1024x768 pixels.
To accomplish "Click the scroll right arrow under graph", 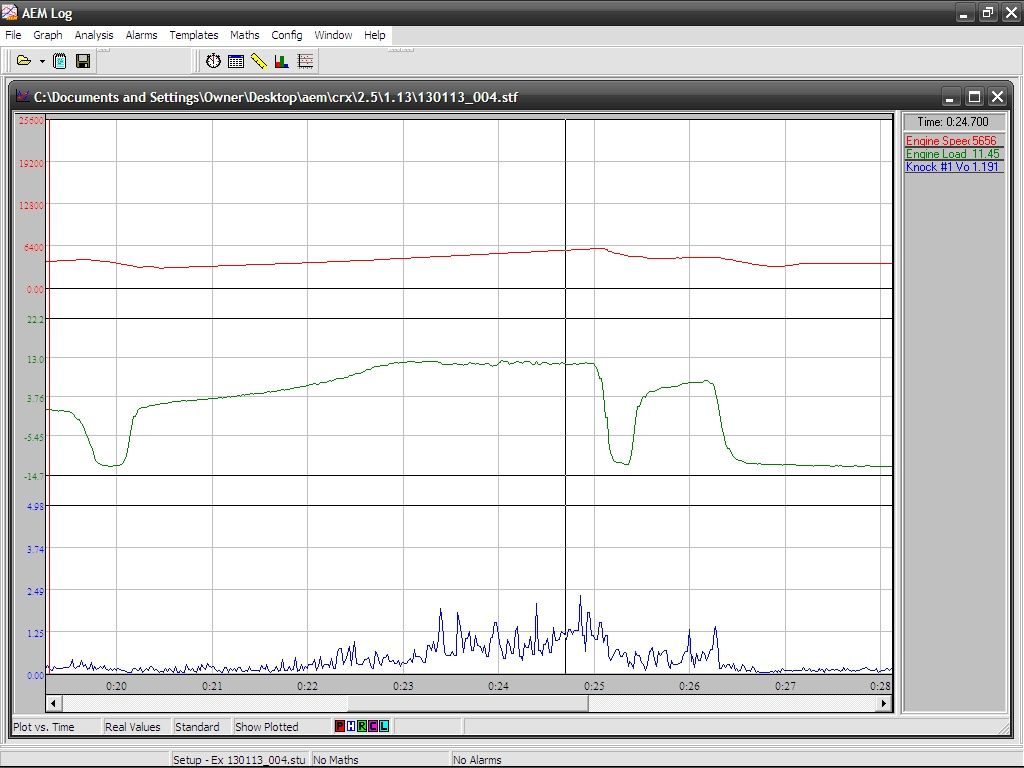I will click(x=884, y=703).
